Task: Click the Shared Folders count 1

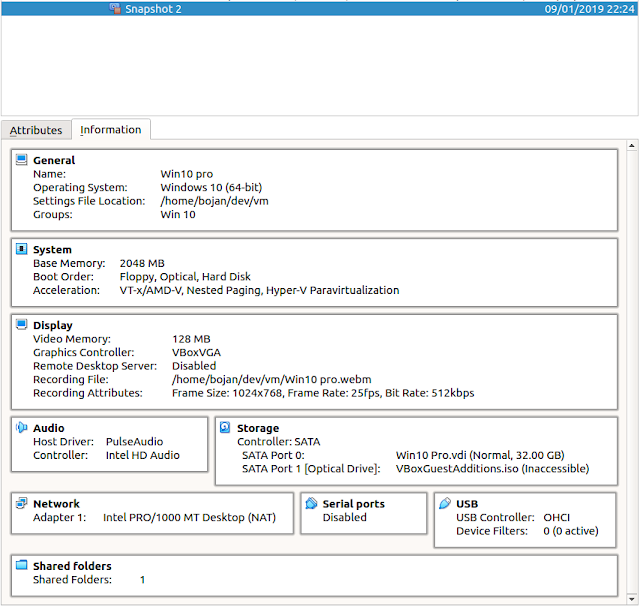Action: (x=142, y=580)
